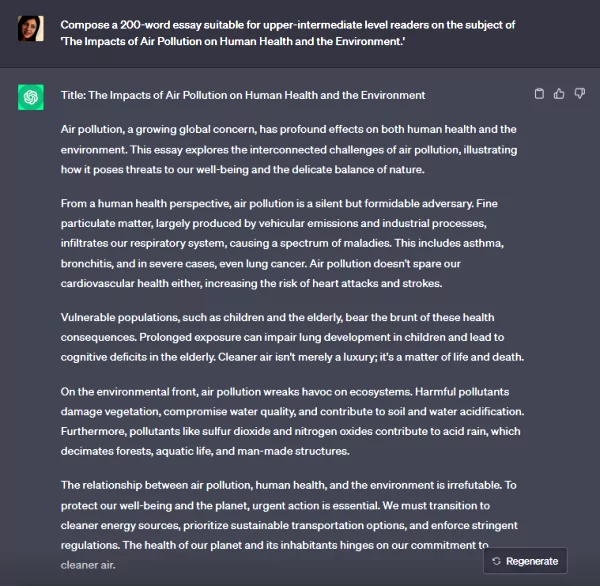
Task: Click the paragraph starting 'Vulnerable populations'
Action: pos(292,337)
